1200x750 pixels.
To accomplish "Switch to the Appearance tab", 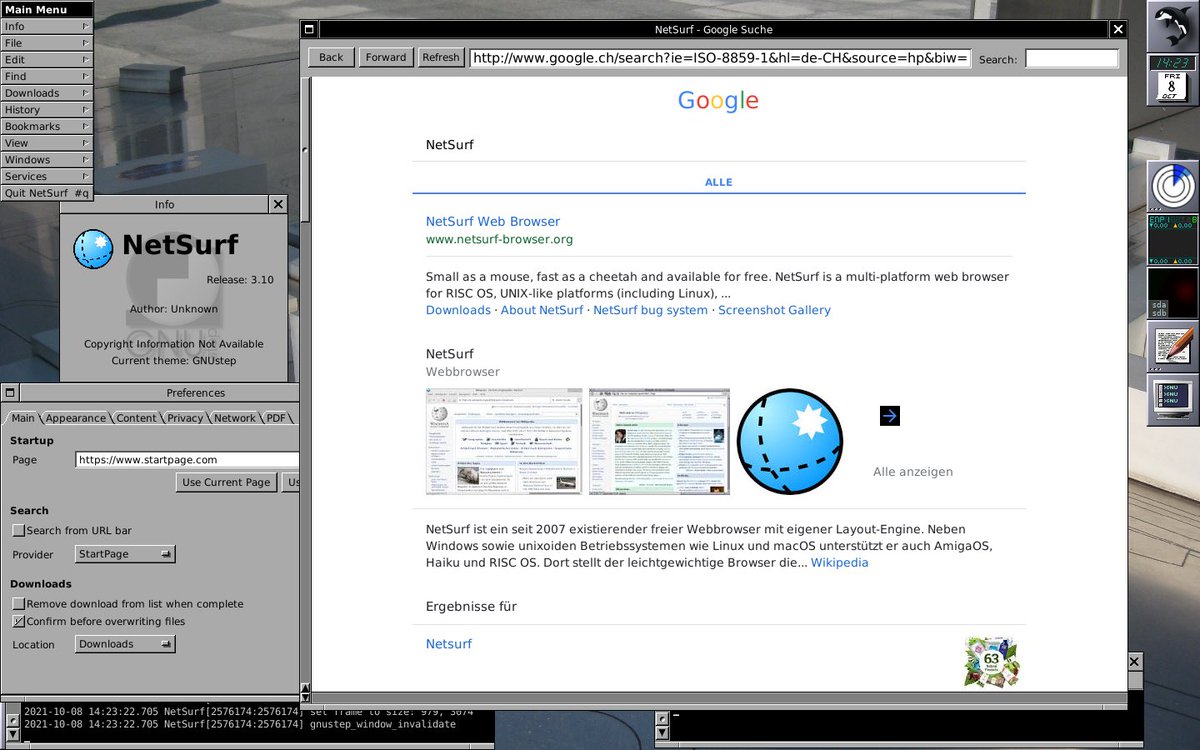I will click(75, 418).
